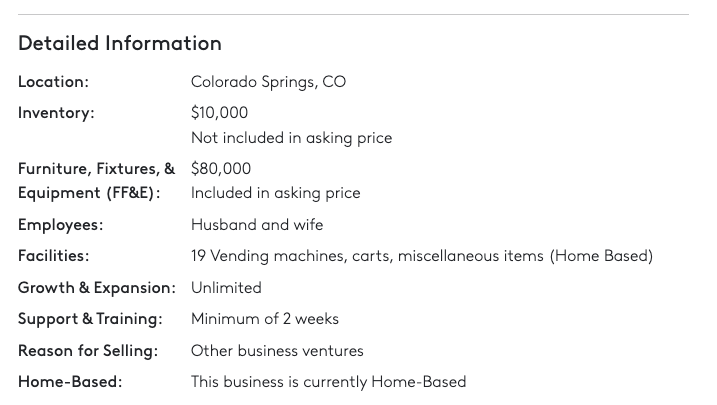
Task: Click the $10,000 inventory value
Action: 219,113
